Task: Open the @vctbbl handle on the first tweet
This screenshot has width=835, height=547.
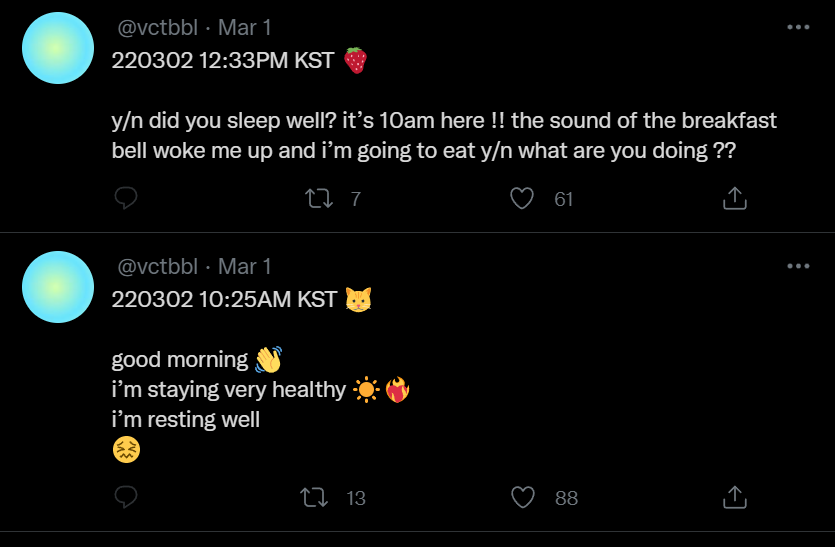Action: tap(158, 28)
